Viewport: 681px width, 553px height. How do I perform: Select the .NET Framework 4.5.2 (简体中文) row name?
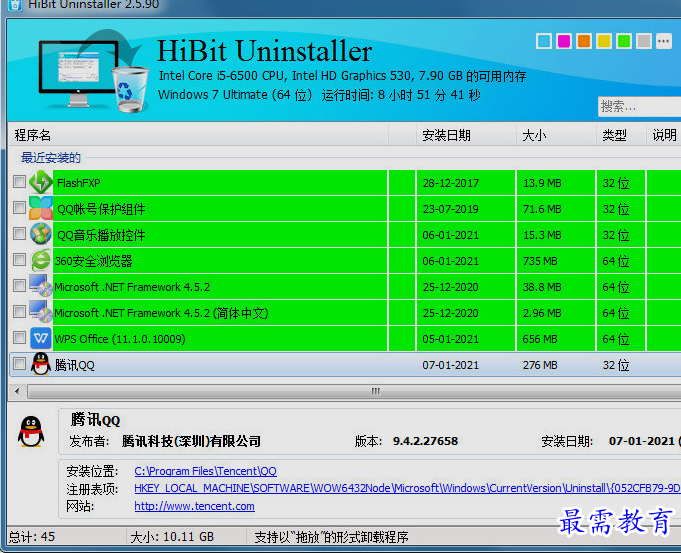pyautogui.click(x=161, y=313)
